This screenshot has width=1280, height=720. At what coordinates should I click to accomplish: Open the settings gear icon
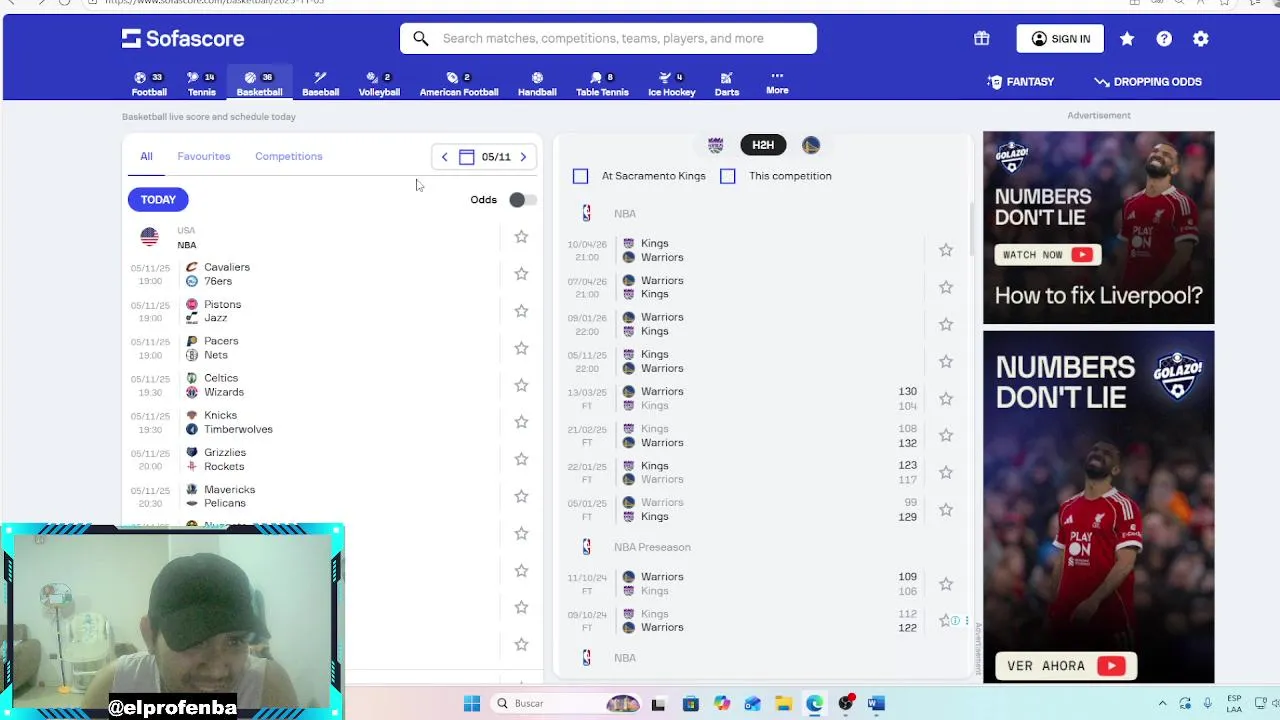[x=1201, y=38]
